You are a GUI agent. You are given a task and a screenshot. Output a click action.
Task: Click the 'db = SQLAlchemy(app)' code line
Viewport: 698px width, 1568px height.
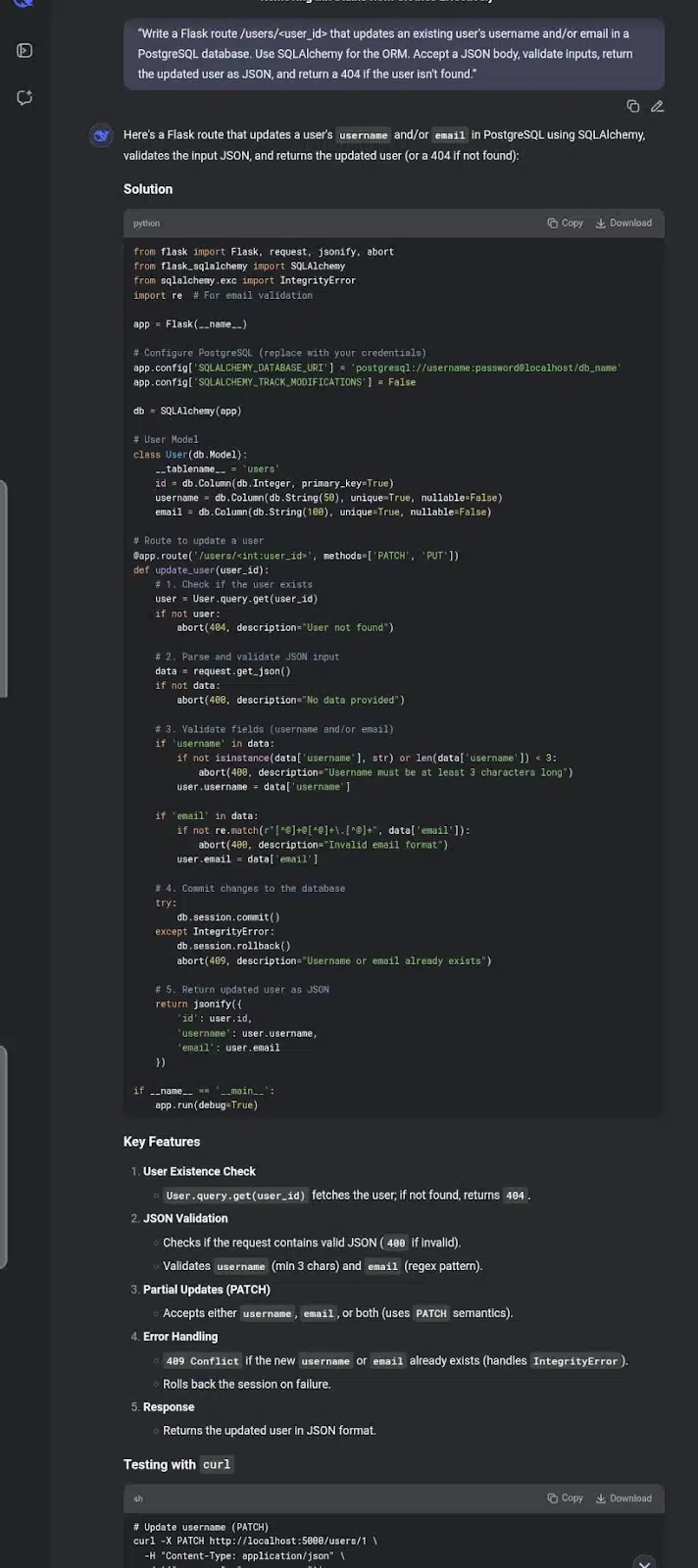click(187, 411)
